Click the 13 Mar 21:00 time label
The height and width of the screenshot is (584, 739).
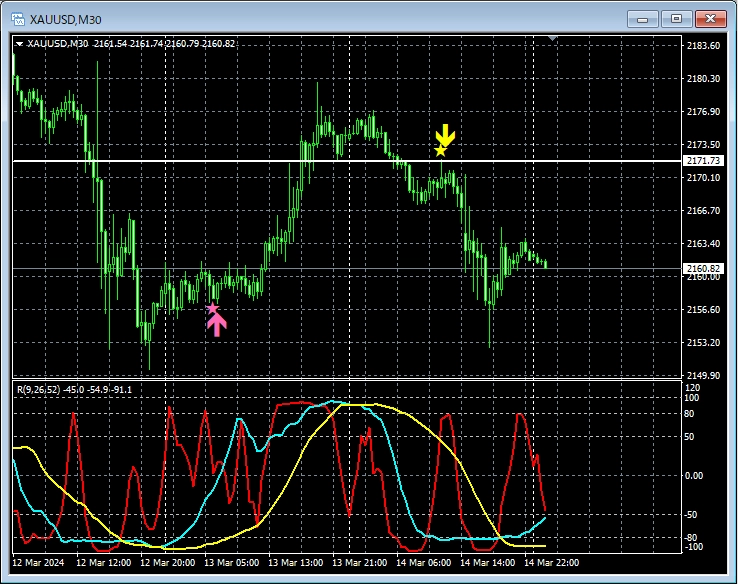click(358, 562)
